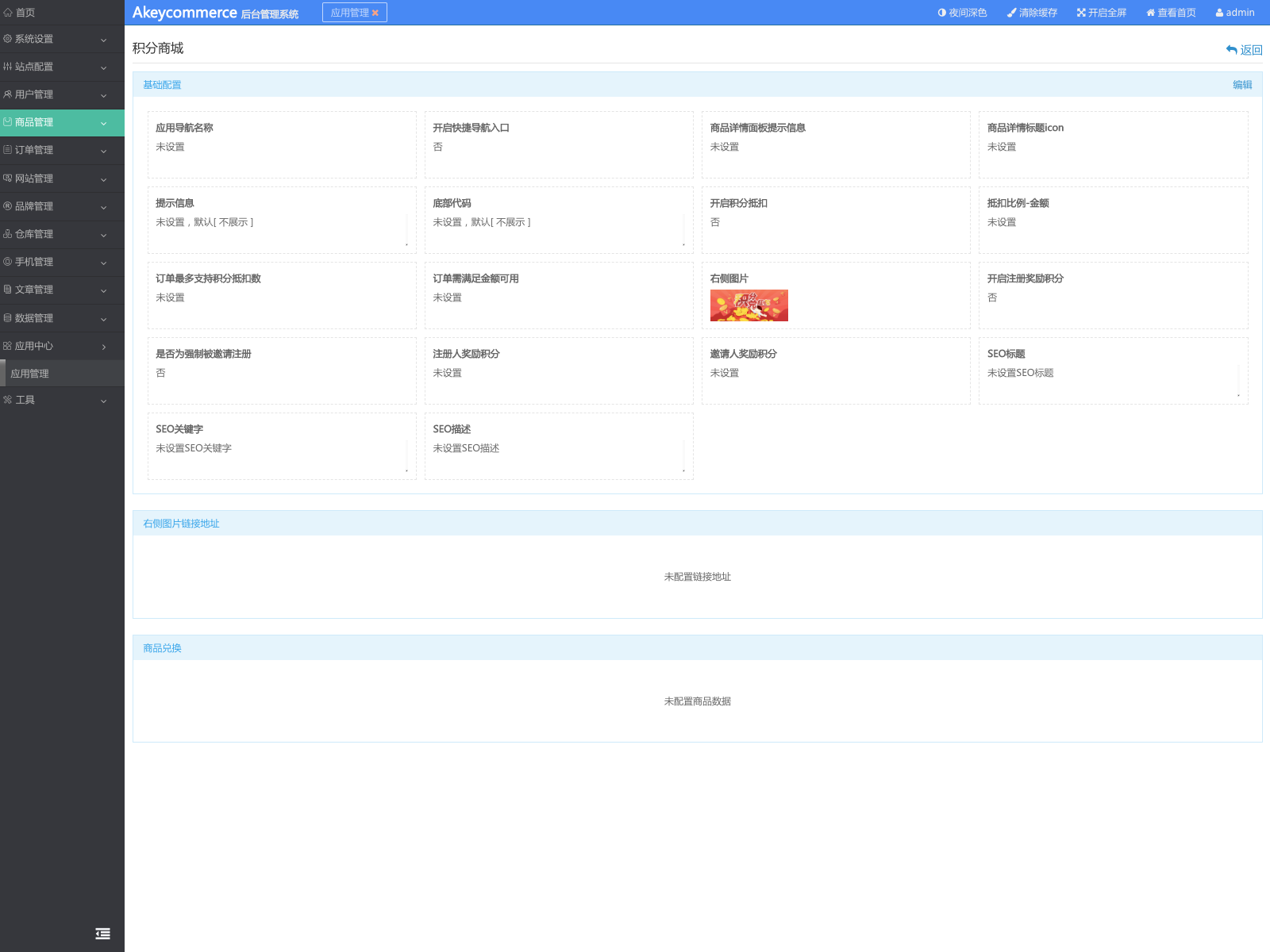Close the 应用管理 tab
Screen dimensions: 1270x952
coord(375,13)
